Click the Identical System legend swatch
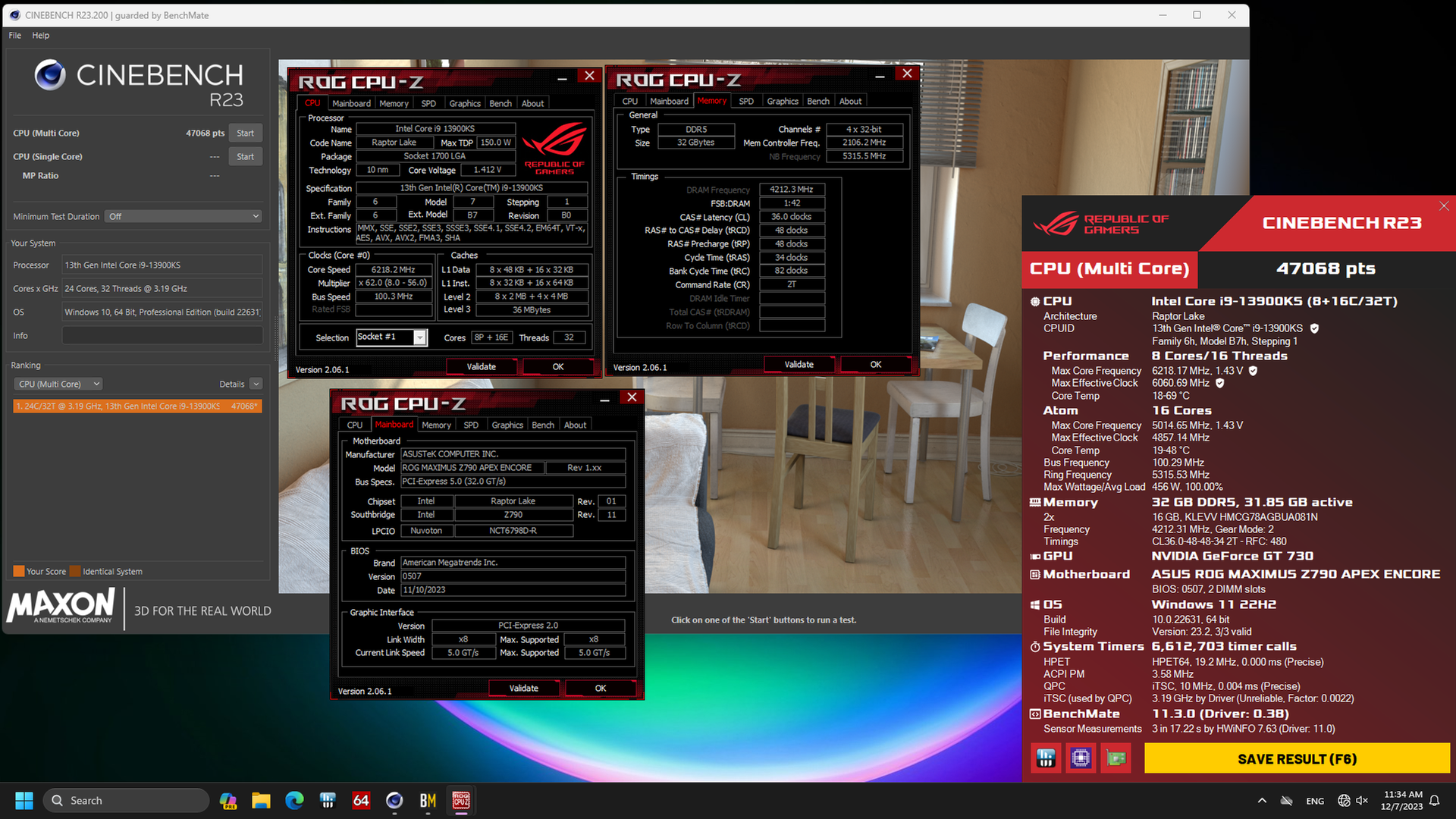Viewport: 1456px width, 819px height. (x=75, y=571)
